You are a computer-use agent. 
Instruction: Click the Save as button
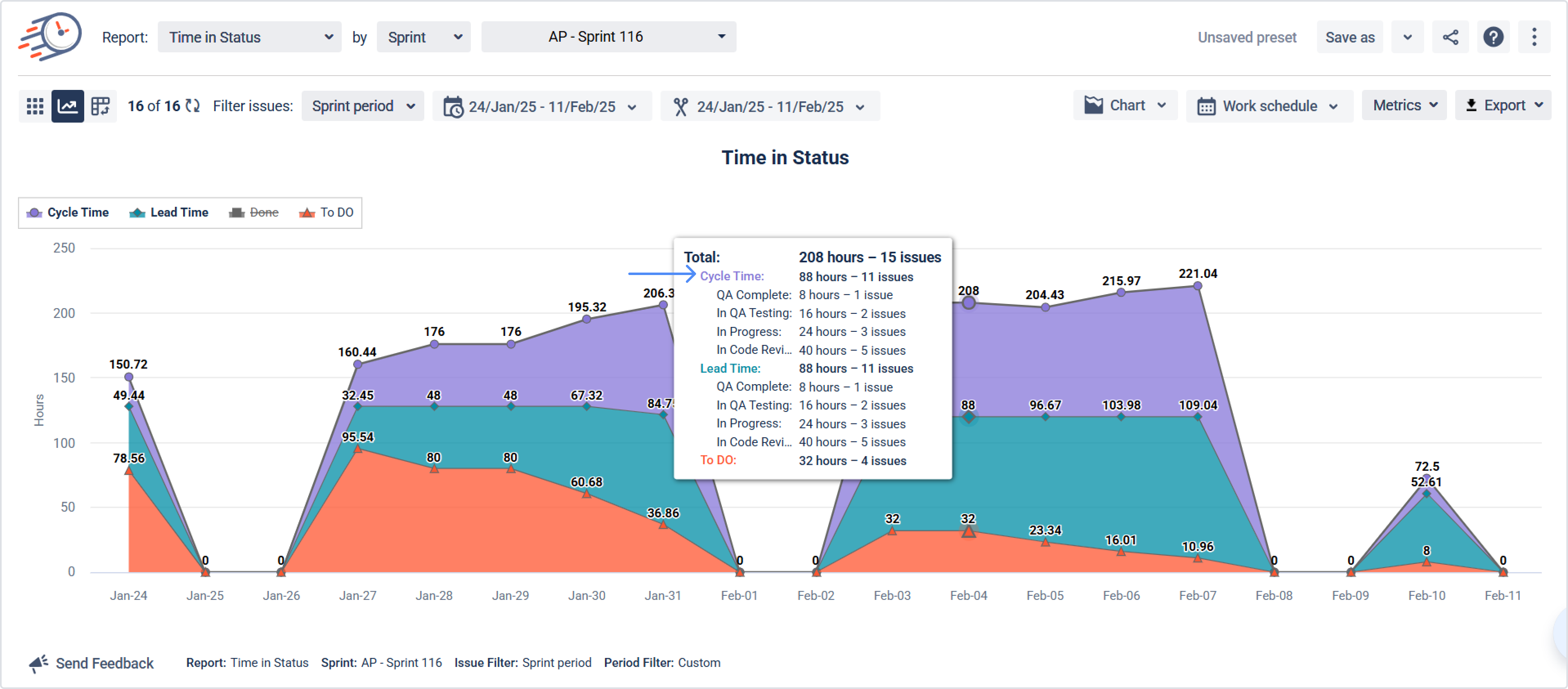[x=1349, y=37]
